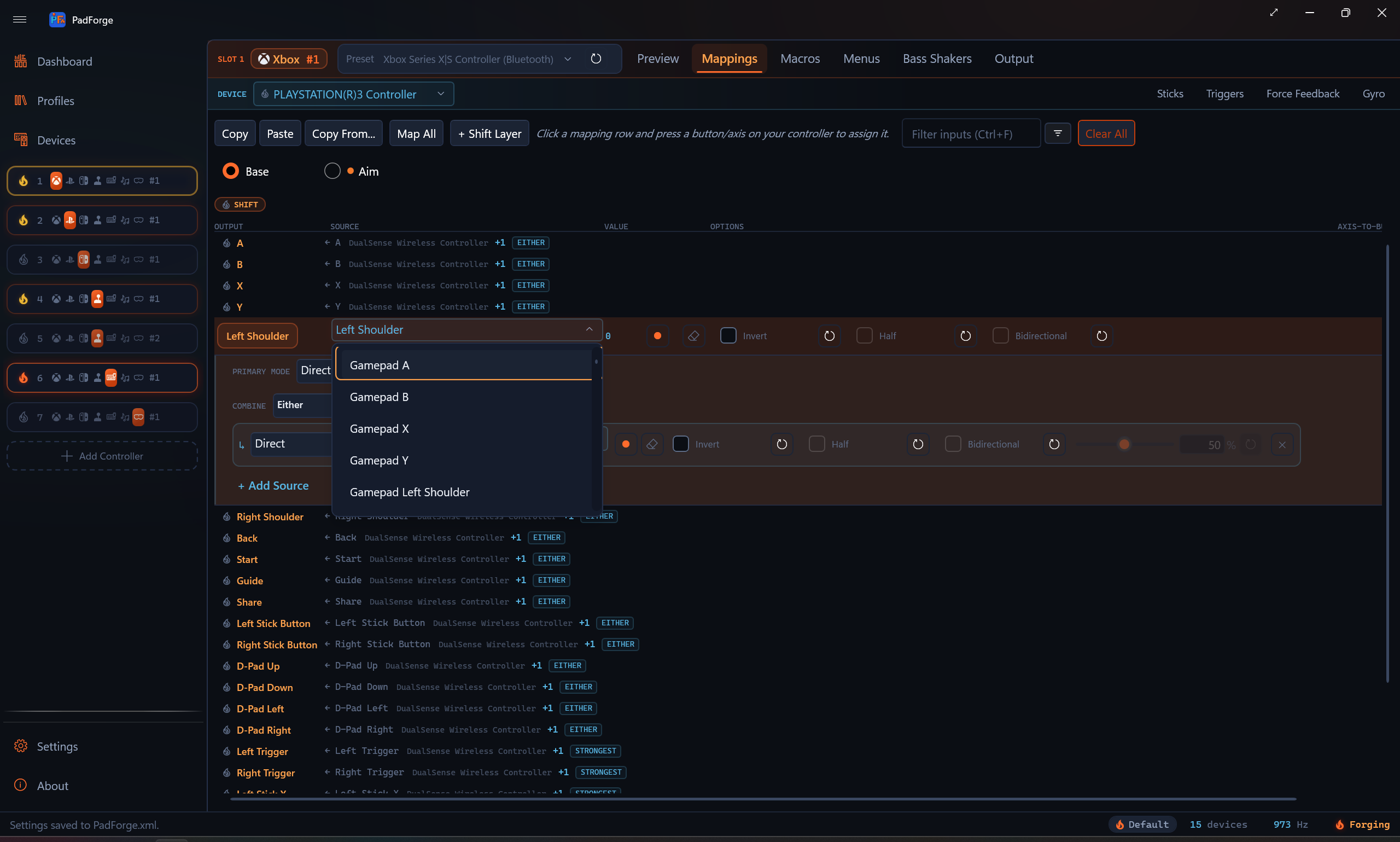The width and height of the screenshot is (1400, 842).
Task: Click the Clear All button
Action: (1106, 133)
